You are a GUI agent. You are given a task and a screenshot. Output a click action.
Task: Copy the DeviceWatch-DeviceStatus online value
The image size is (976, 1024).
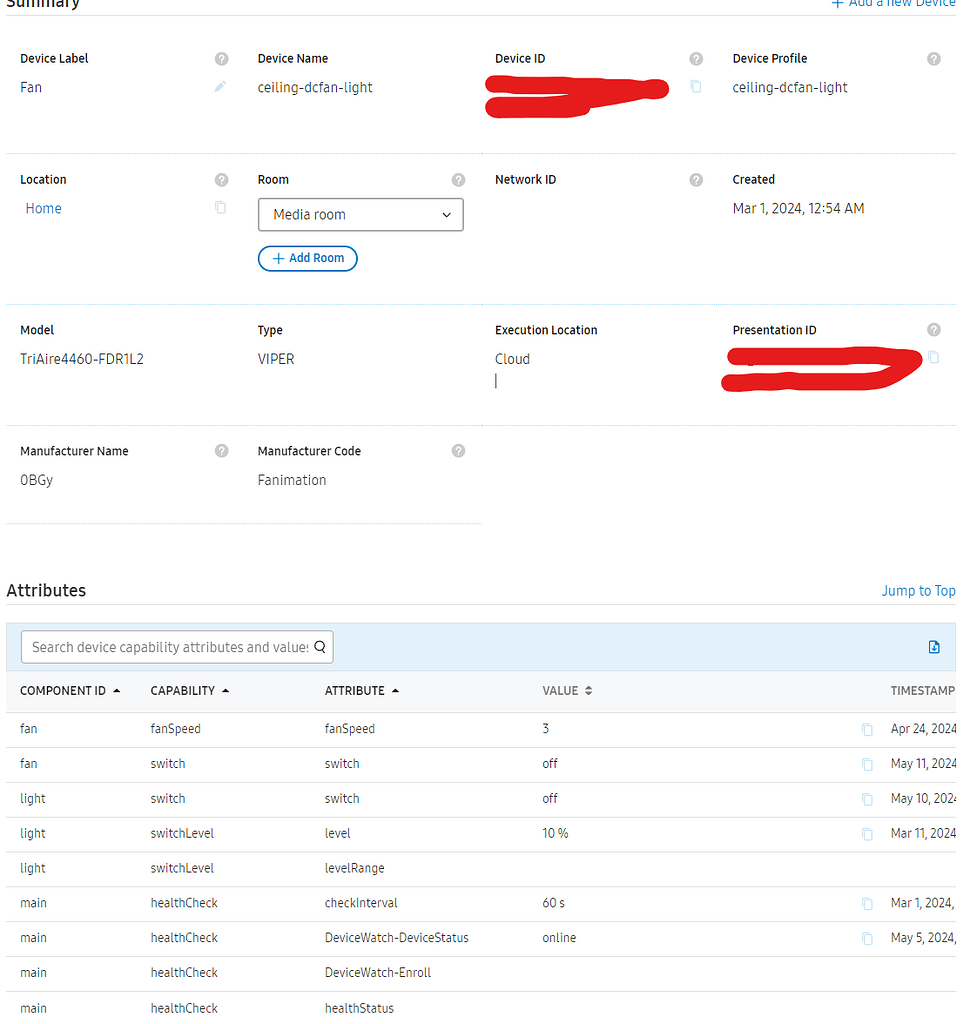(x=867, y=938)
